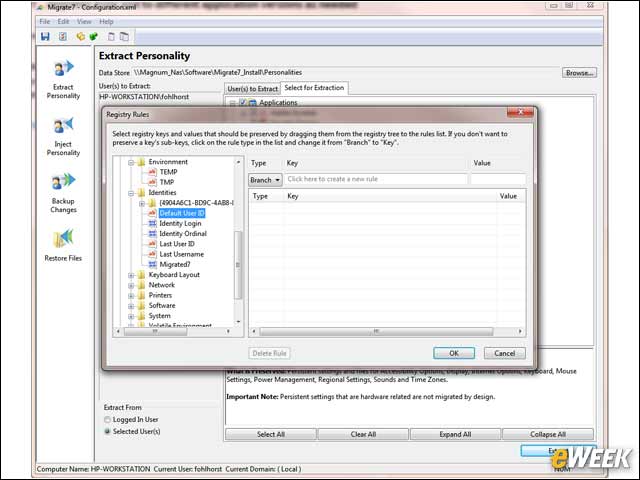Open Inject Personality in sidebar
The image size is (640, 480).
(63, 137)
